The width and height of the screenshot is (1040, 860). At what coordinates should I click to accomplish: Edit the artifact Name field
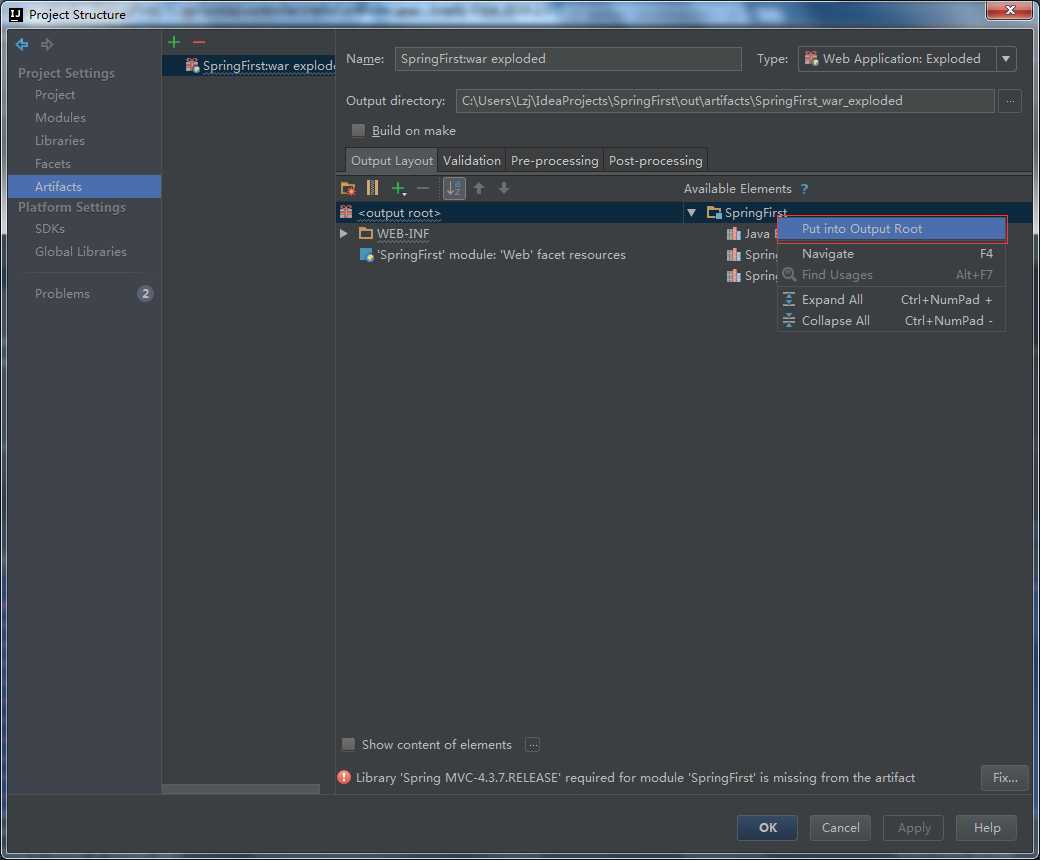(x=568, y=59)
